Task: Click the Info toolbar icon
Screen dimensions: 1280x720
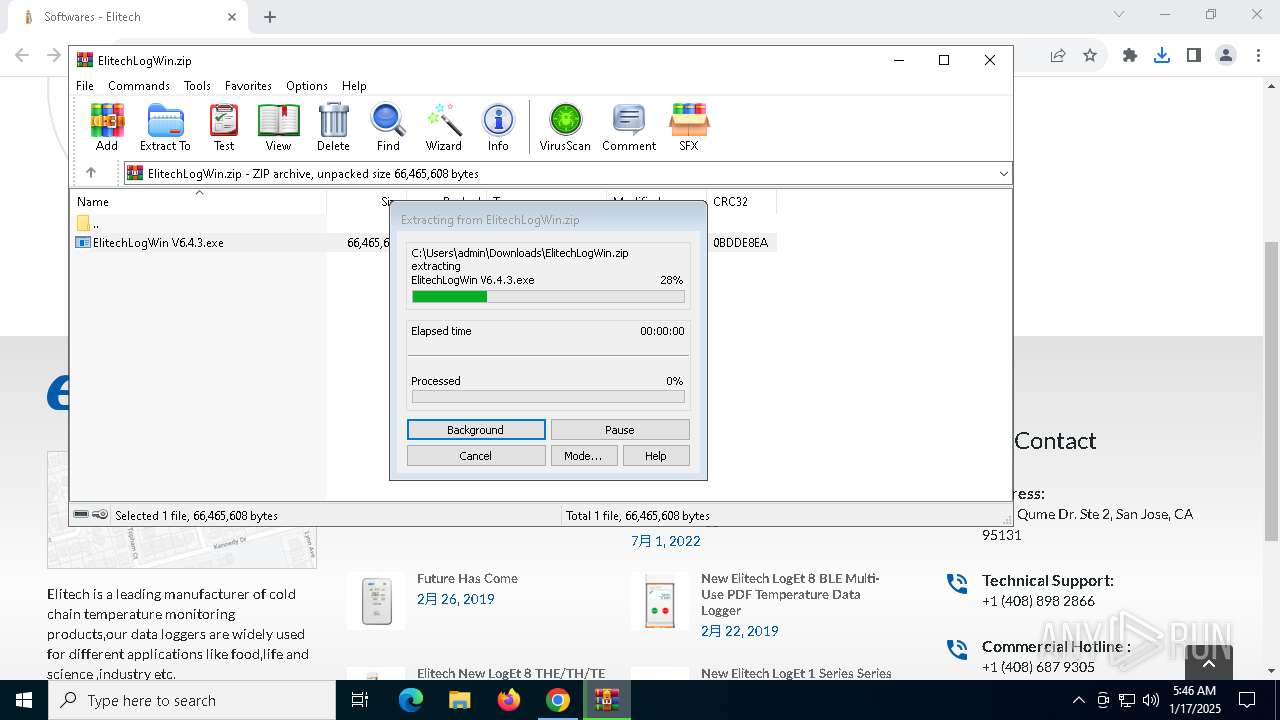Action: 498,127
